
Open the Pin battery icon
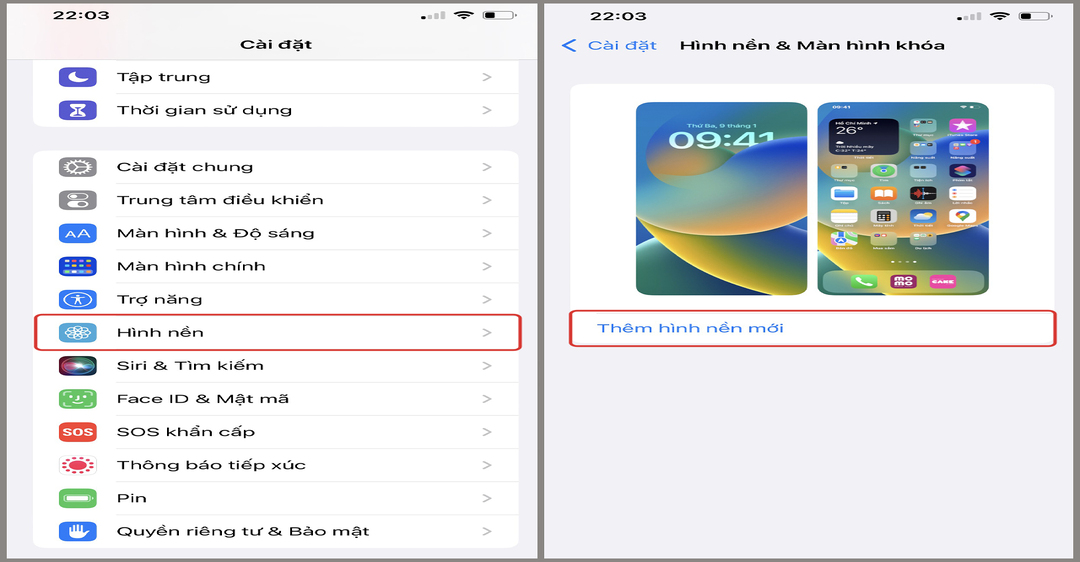77,498
